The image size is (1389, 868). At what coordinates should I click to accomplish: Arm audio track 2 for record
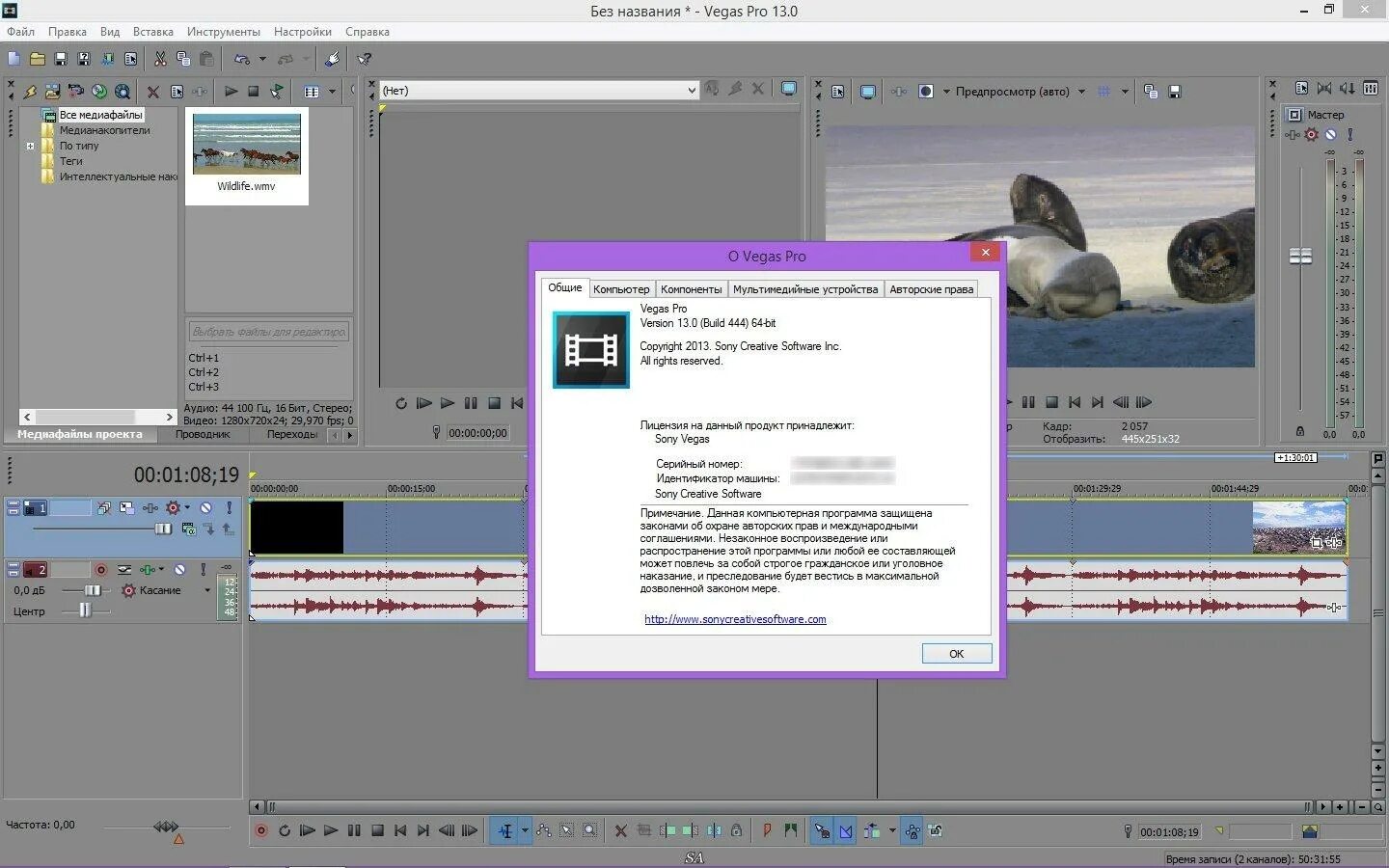coord(100,570)
